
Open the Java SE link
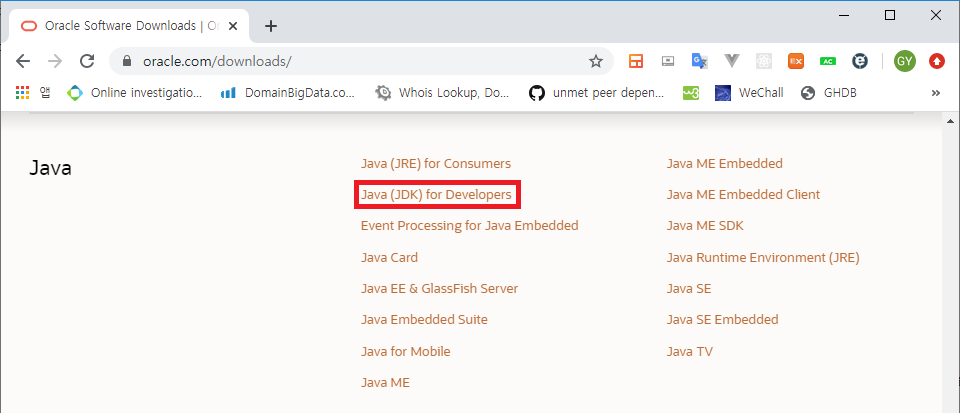[x=689, y=288]
